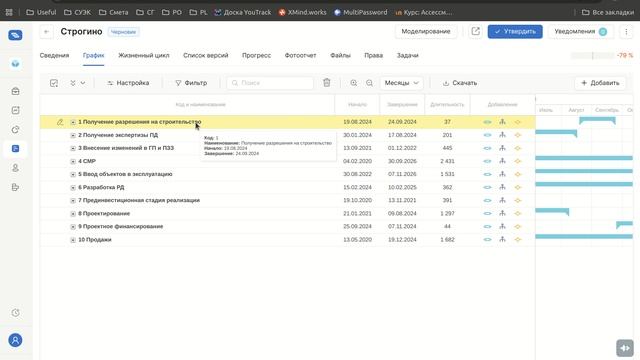Click the teal link icon on row 5
The width and height of the screenshot is (640, 360).
487,174
